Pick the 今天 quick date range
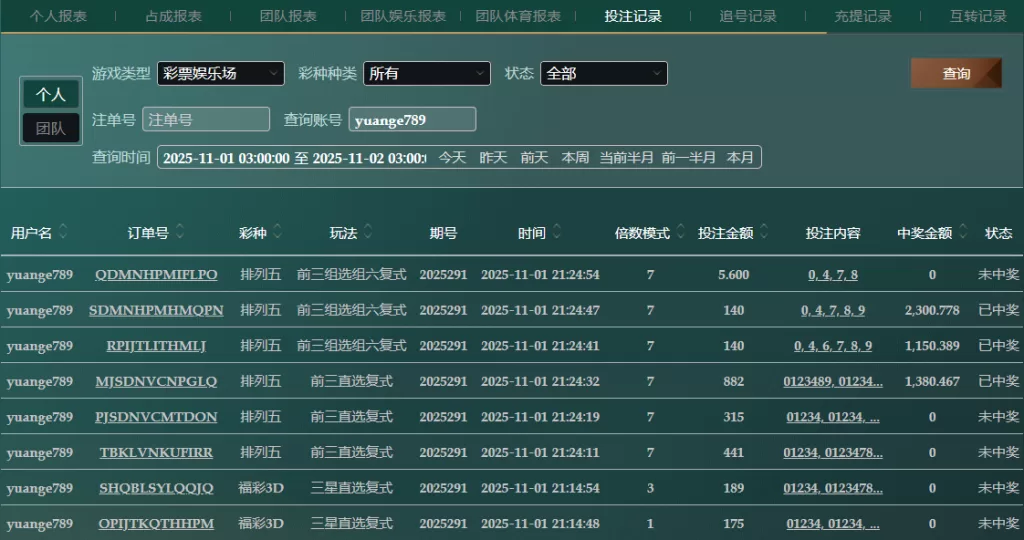The image size is (1024, 540). tap(452, 158)
